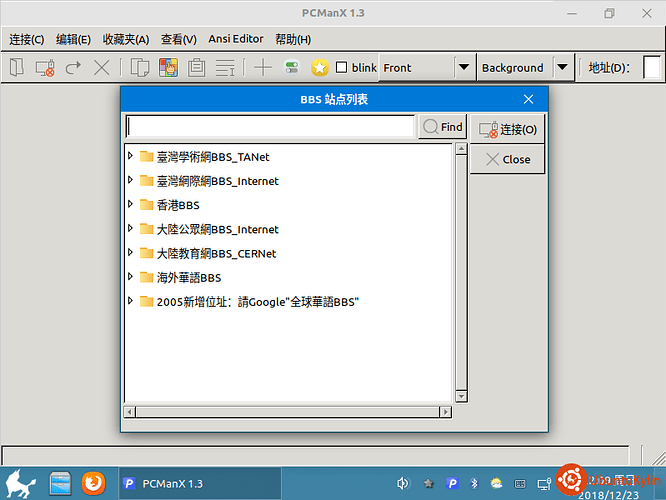666x500 pixels.
Task: Close the BBS 站点列表 dialog with X
Action: [528, 99]
